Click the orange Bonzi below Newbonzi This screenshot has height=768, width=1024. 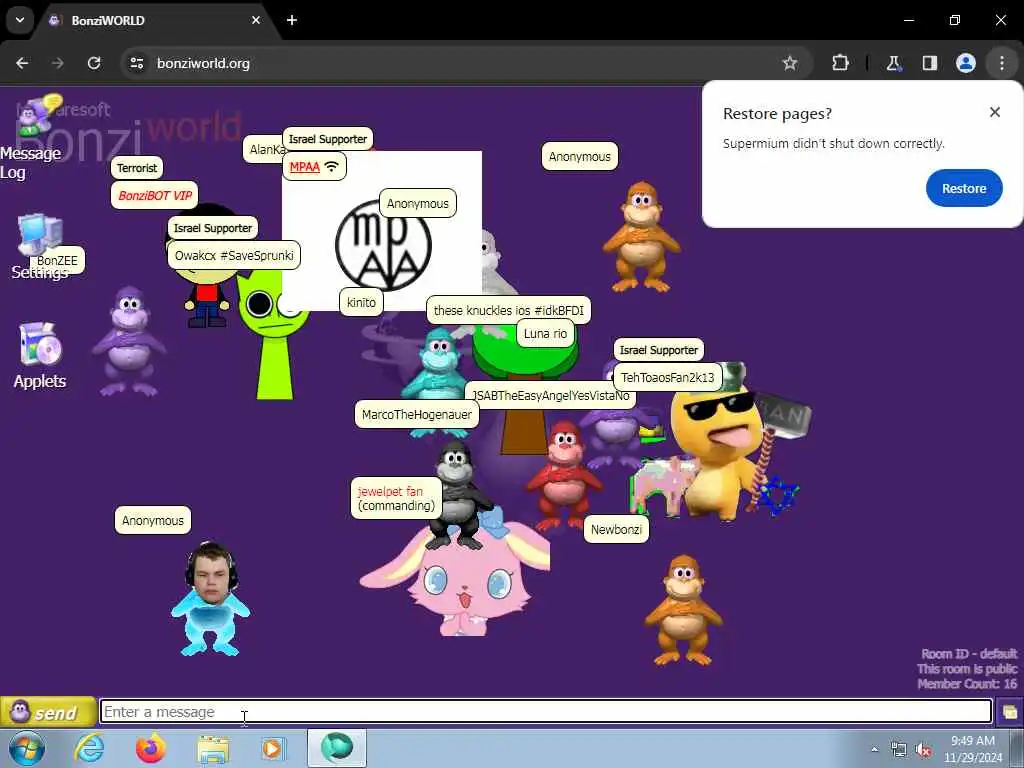pyautogui.click(x=683, y=610)
